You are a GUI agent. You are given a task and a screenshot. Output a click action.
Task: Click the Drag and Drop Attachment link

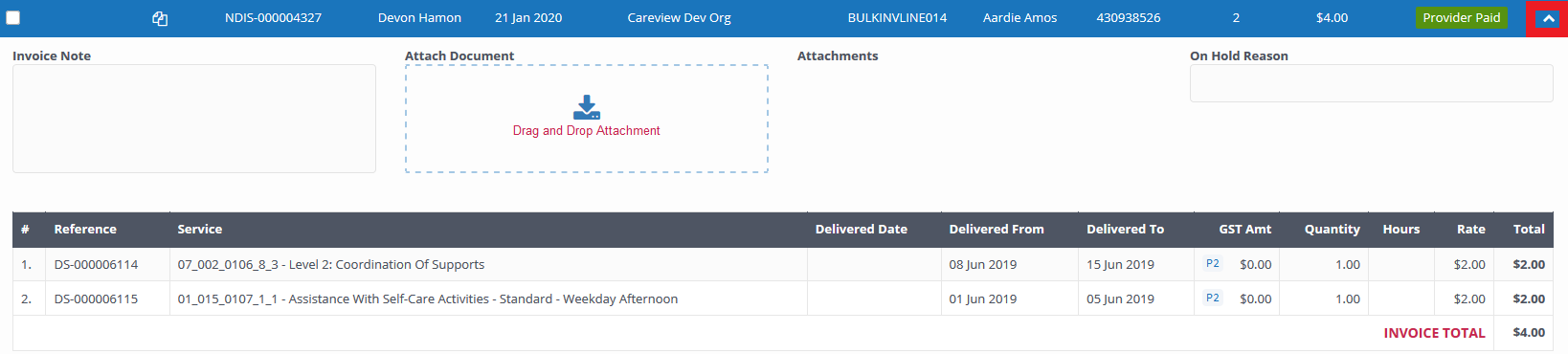(587, 131)
